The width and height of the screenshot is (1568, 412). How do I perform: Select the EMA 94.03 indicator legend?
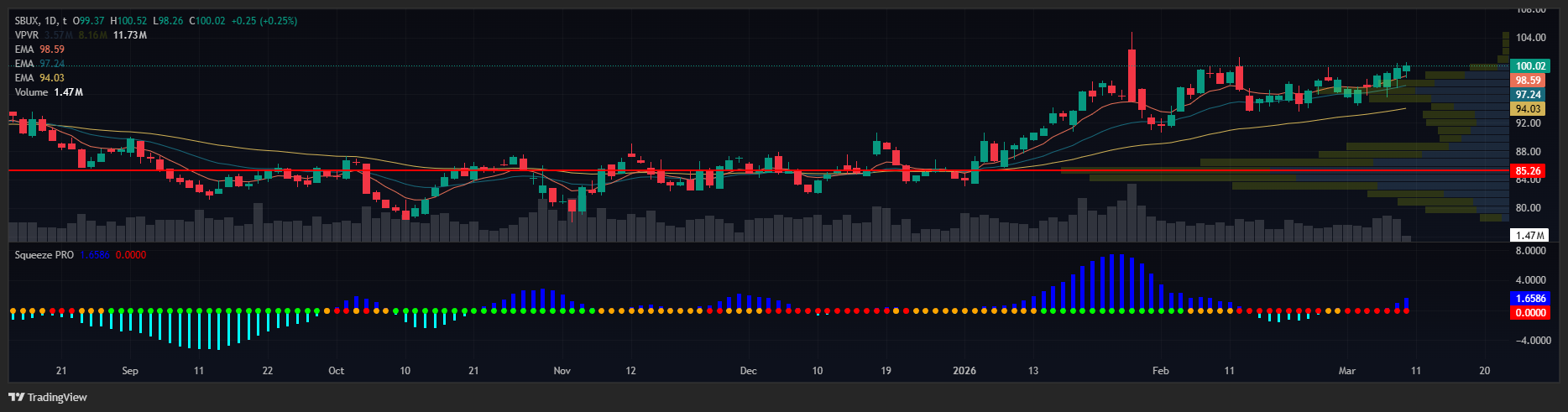coord(39,78)
